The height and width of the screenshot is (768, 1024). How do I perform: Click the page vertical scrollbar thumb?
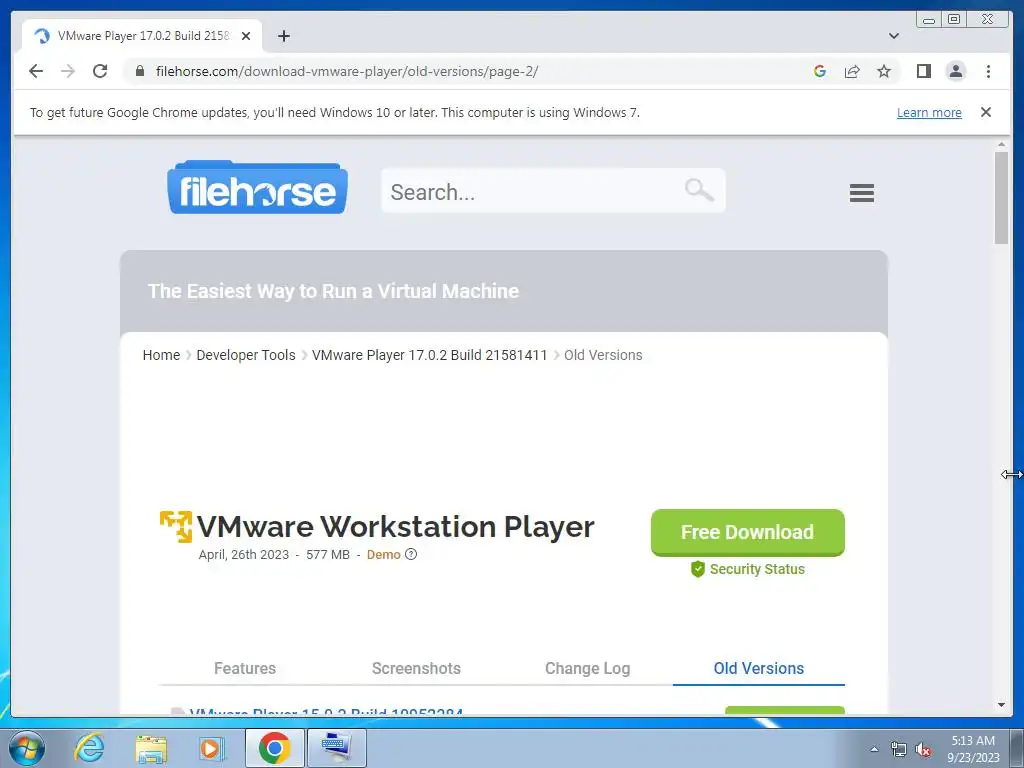pyautogui.click(x=1002, y=198)
